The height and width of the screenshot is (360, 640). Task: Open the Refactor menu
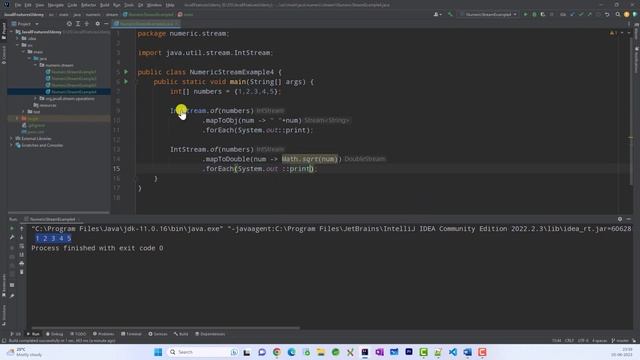(x=88, y=5)
